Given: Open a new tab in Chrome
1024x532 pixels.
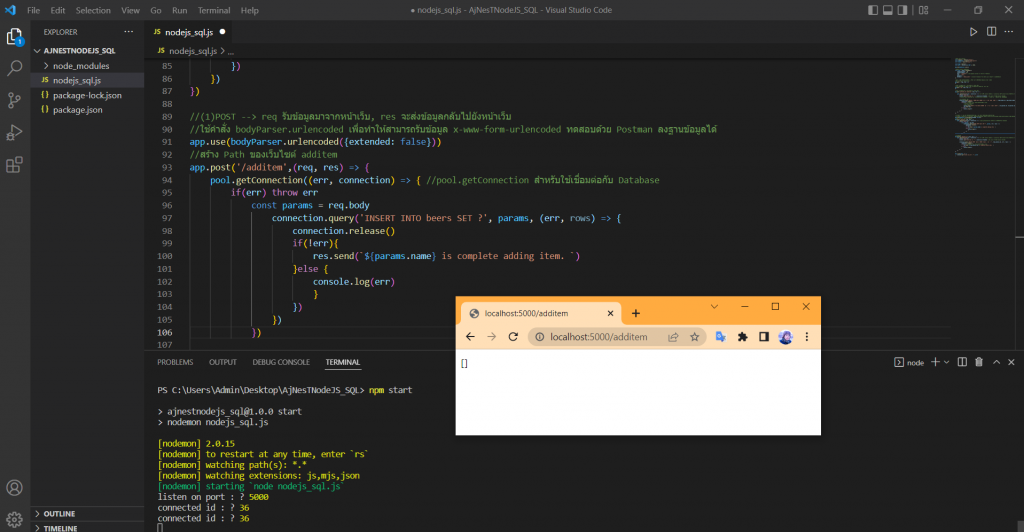Looking at the screenshot, I should 635,313.
